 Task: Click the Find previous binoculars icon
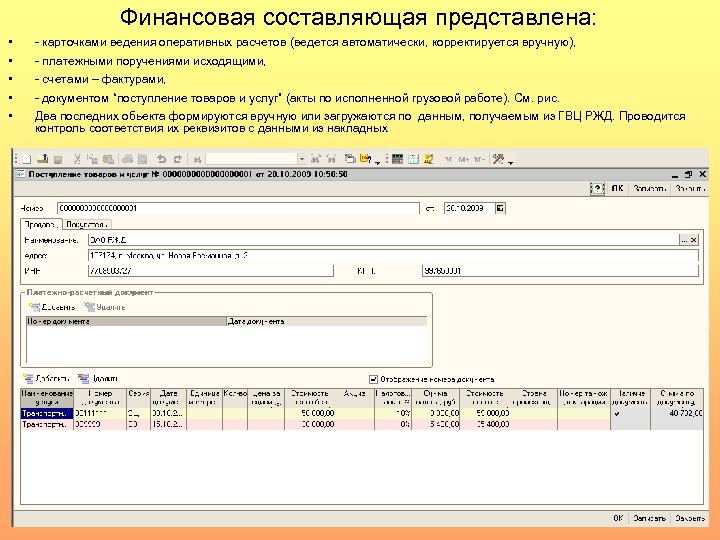coord(331,159)
